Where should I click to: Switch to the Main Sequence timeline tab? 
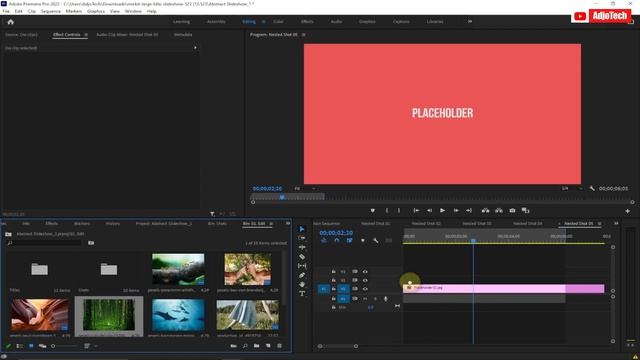pos(326,224)
